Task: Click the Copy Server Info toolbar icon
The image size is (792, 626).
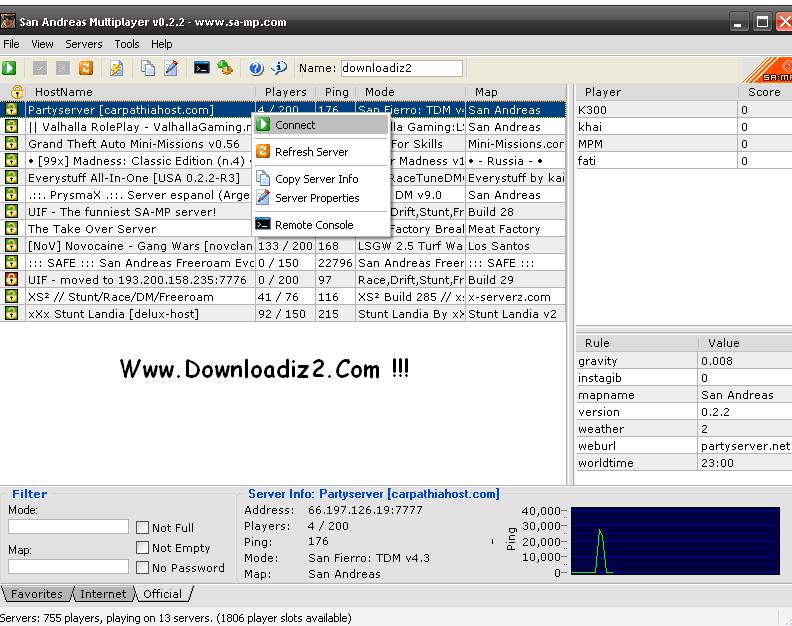Action: pyautogui.click(x=148, y=68)
